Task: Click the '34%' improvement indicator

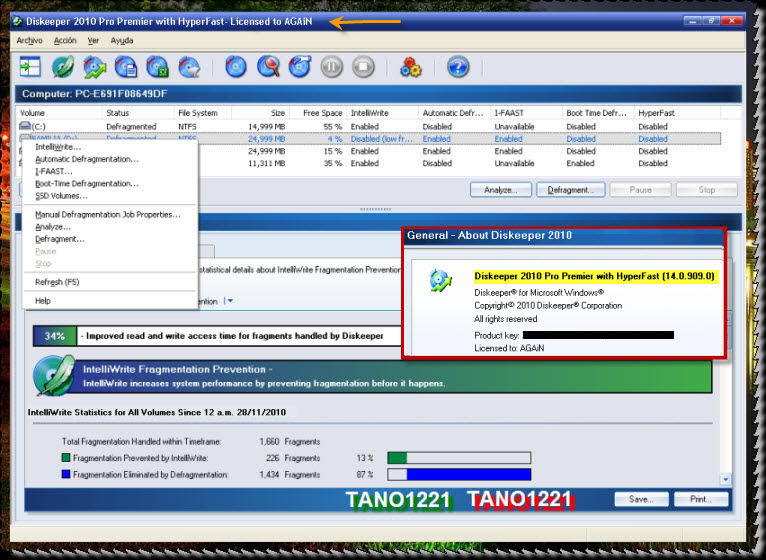Action: pyautogui.click(x=54, y=336)
